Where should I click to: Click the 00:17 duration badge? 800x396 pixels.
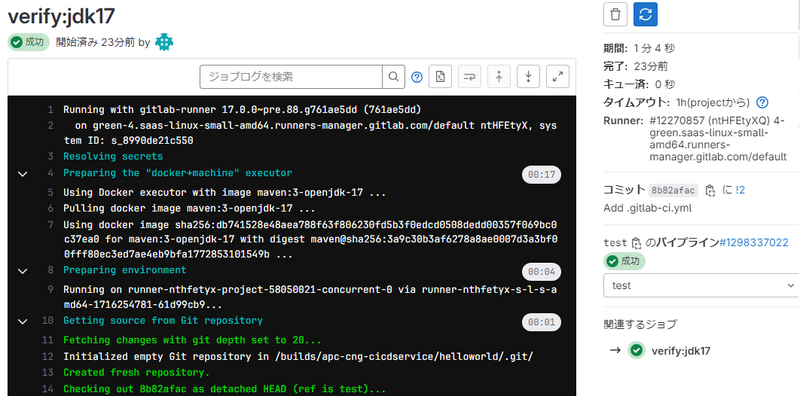[x=541, y=175]
